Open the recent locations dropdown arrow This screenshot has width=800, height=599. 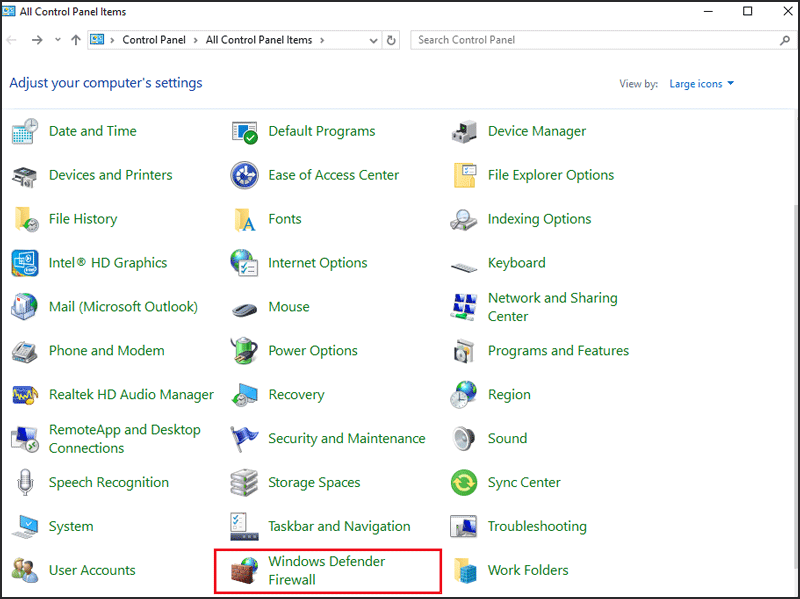tap(58, 40)
